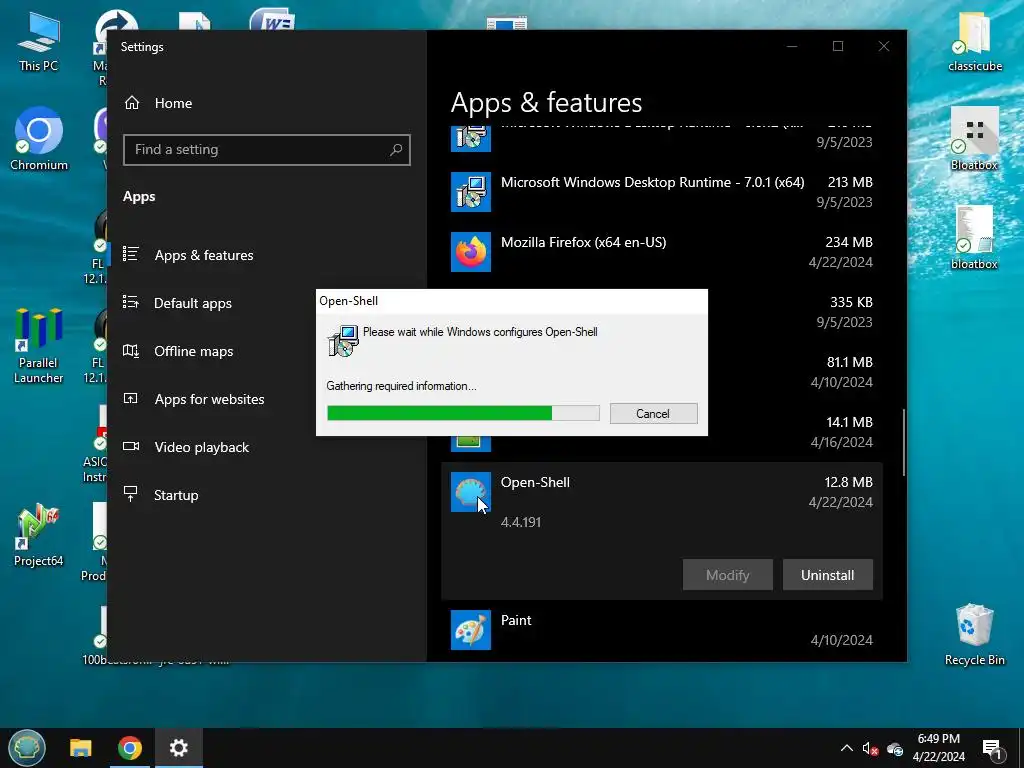Cancel the Open-Shell configuration dialog

pyautogui.click(x=653, y=413)
